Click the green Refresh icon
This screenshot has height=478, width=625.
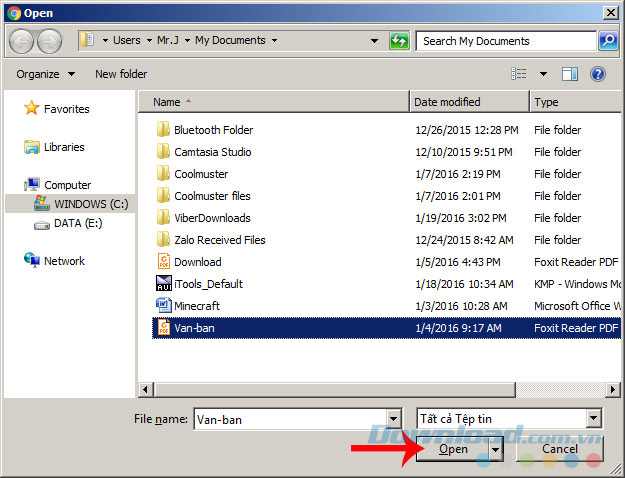[399, 41]
